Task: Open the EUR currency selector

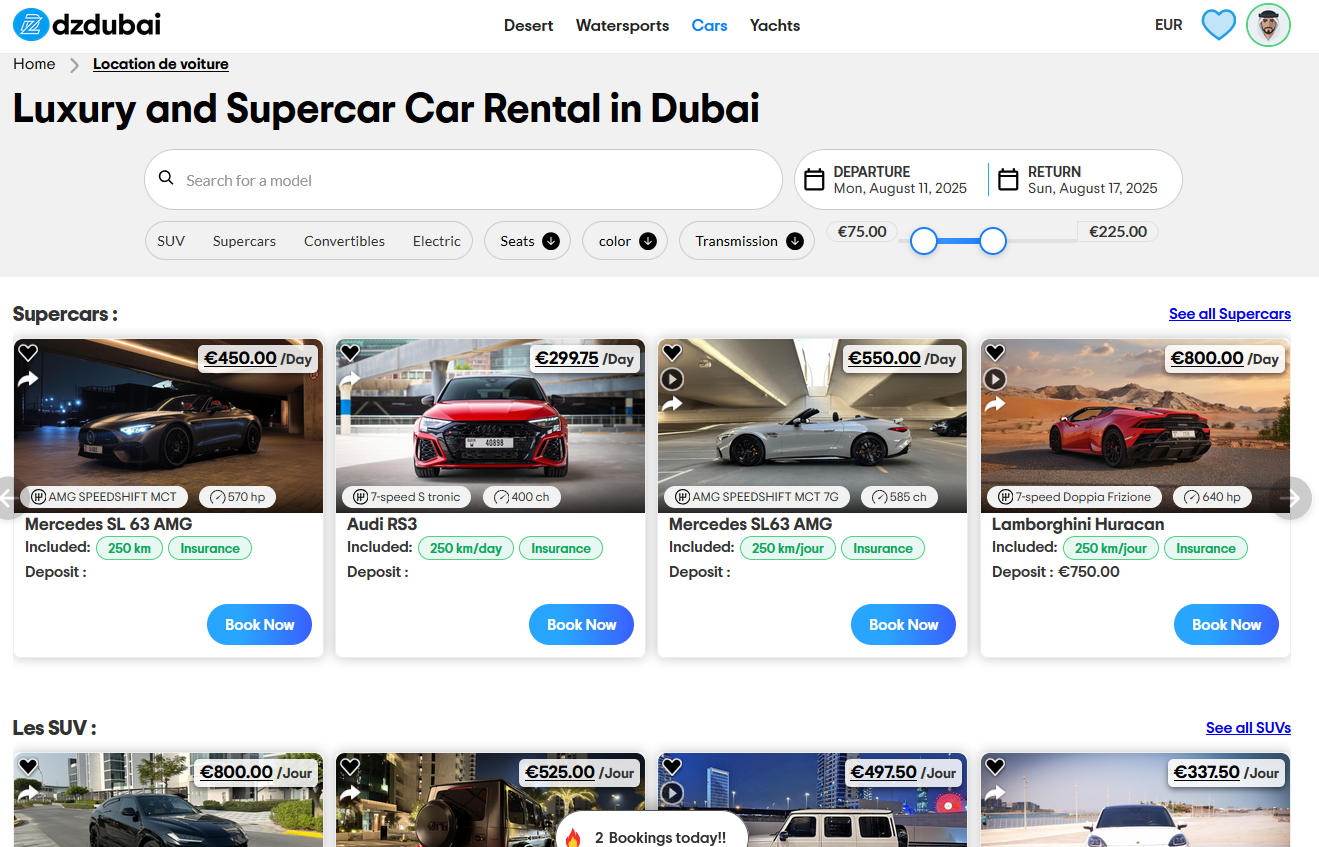Action: [x=1169, y=25]
